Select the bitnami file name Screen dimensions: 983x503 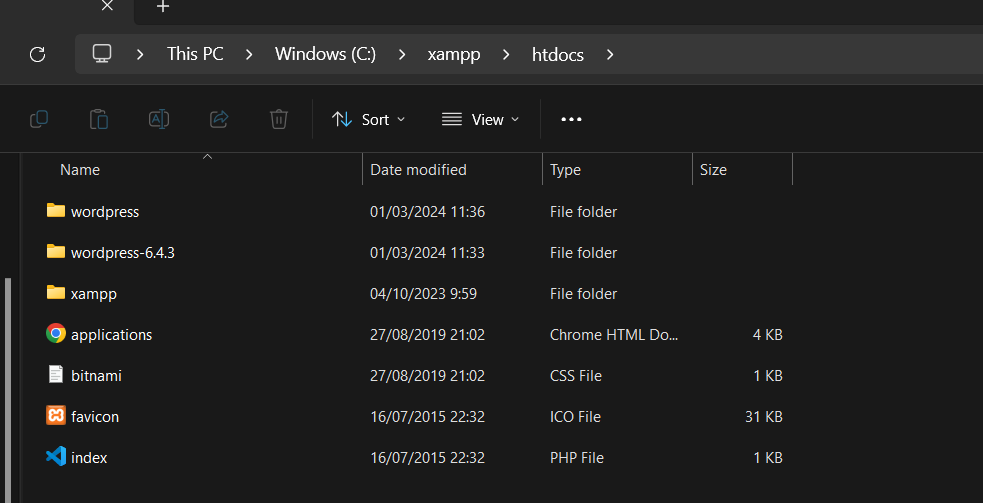tap(97, 376)
